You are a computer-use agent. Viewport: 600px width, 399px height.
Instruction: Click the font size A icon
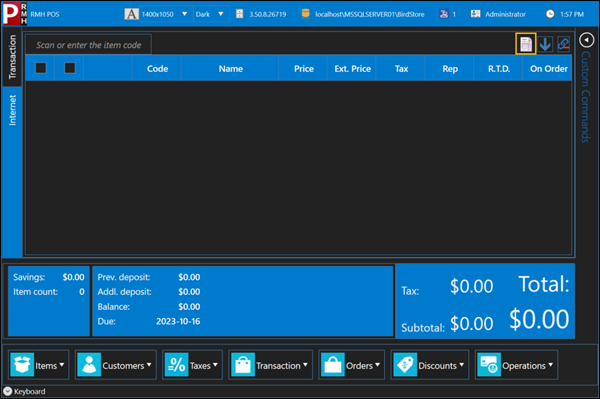coord(131,14)
